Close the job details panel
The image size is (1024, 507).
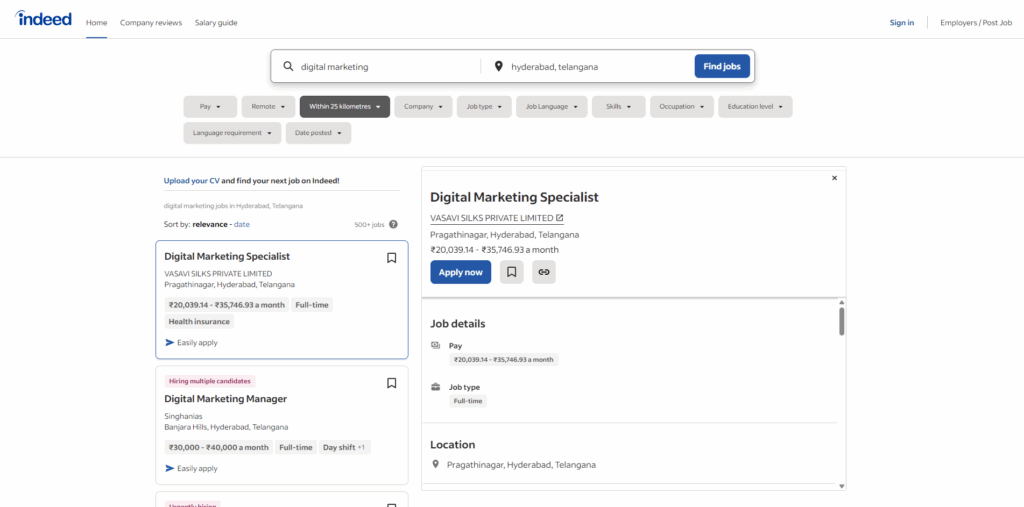point(834,178)
